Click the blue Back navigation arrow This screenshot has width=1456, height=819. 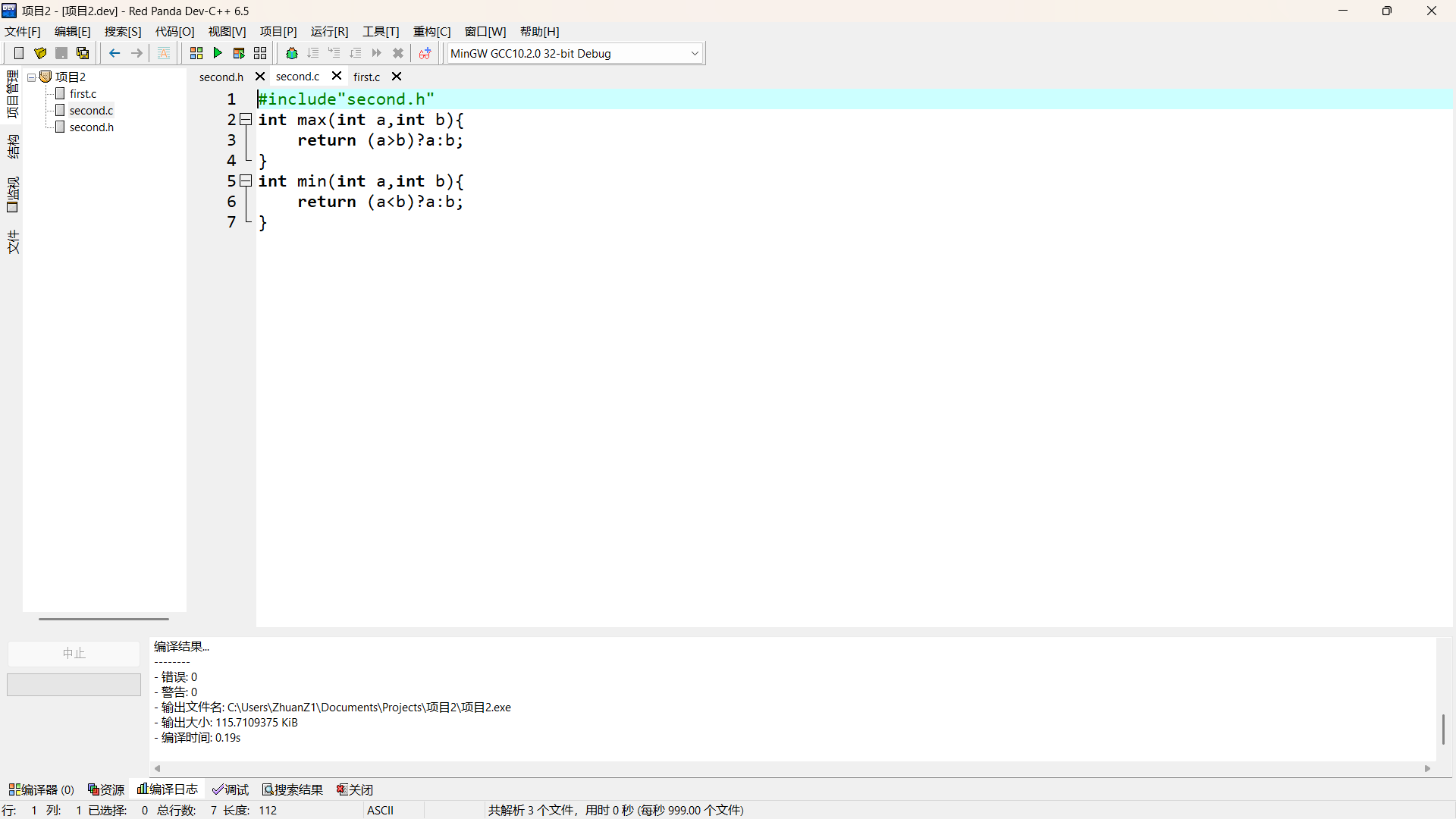tap(115, 53)
